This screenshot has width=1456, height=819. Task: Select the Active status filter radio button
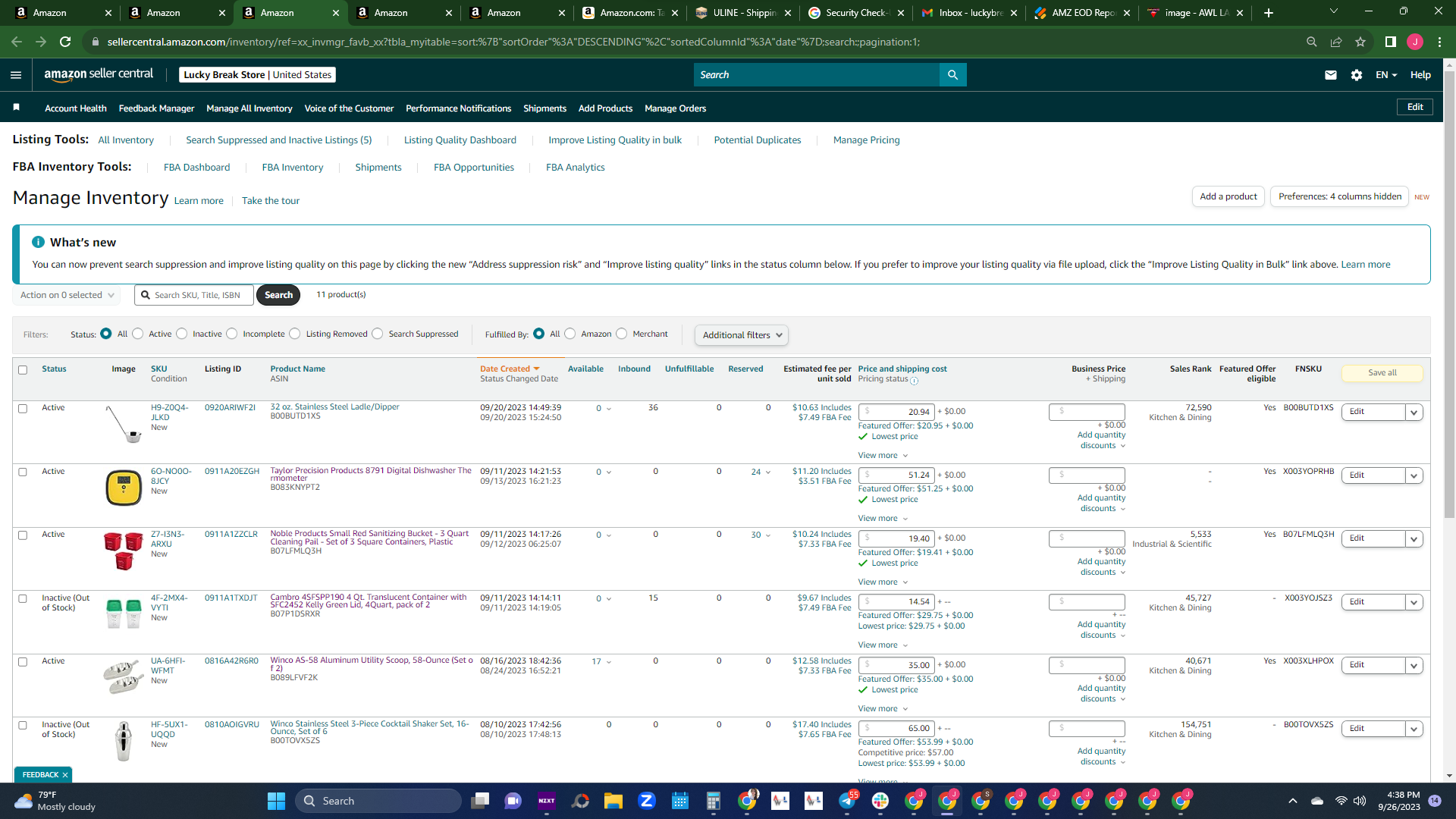tap(138, 334)
